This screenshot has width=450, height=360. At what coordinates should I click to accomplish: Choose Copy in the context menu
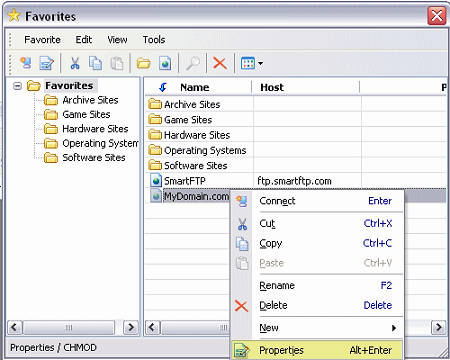pos(317,243)
